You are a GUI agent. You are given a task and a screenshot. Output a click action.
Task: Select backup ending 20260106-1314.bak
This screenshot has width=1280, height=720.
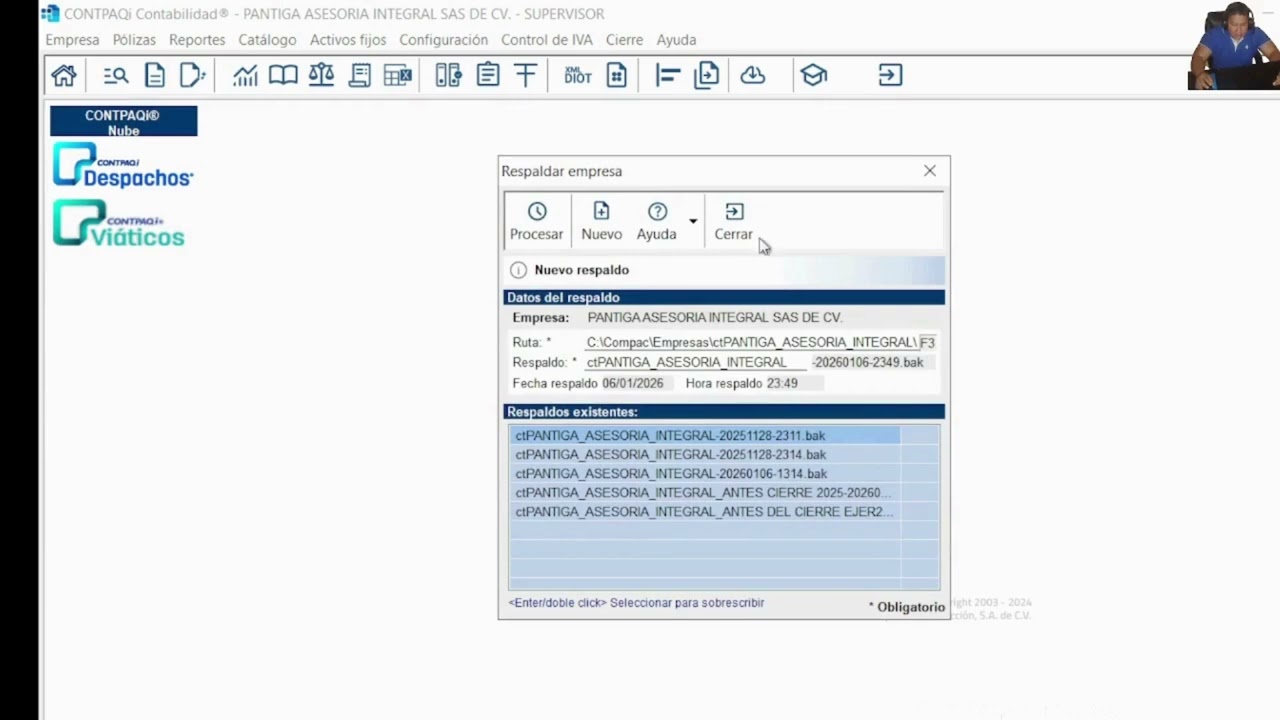(x=707, y=474)
